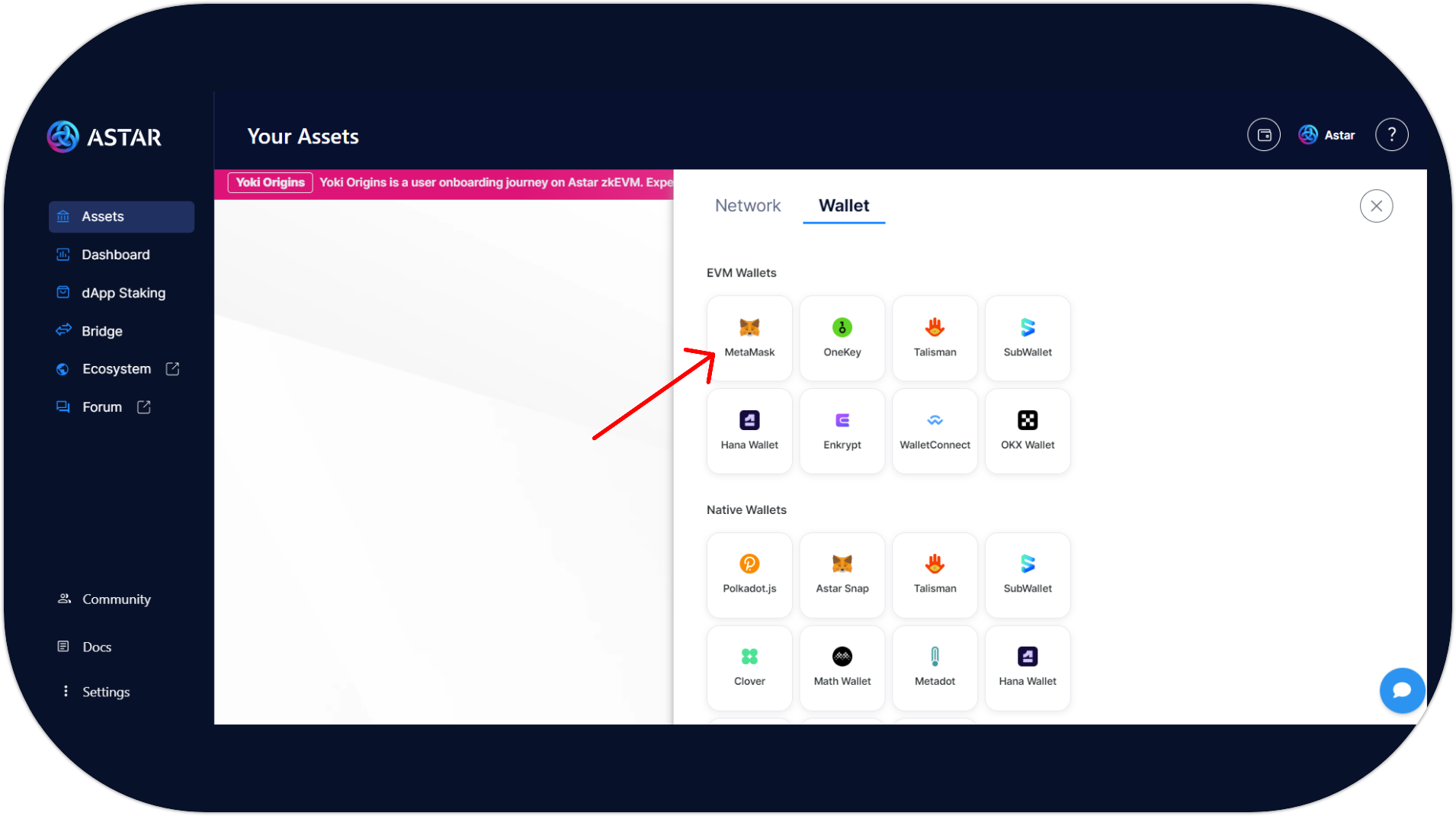The width and height of the screenshot is (1456, 816).
Task: Select MetaMask under EVM Wallets
Action: pos(749,338)
